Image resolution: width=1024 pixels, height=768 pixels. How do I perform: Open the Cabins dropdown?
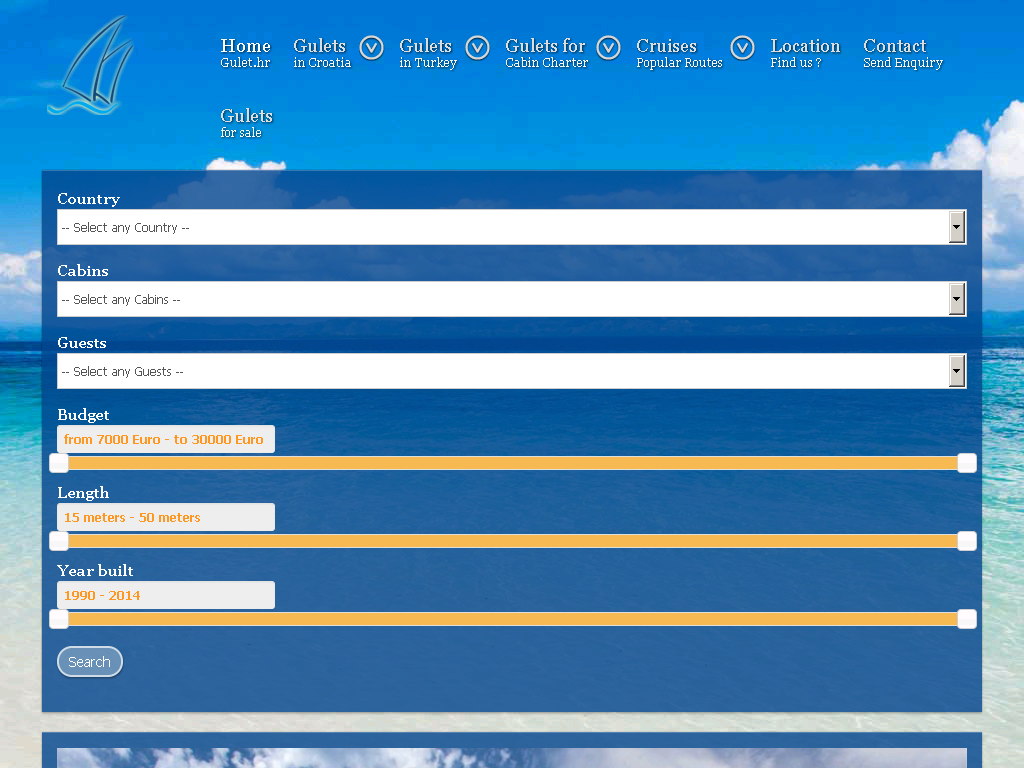[511, 299]
